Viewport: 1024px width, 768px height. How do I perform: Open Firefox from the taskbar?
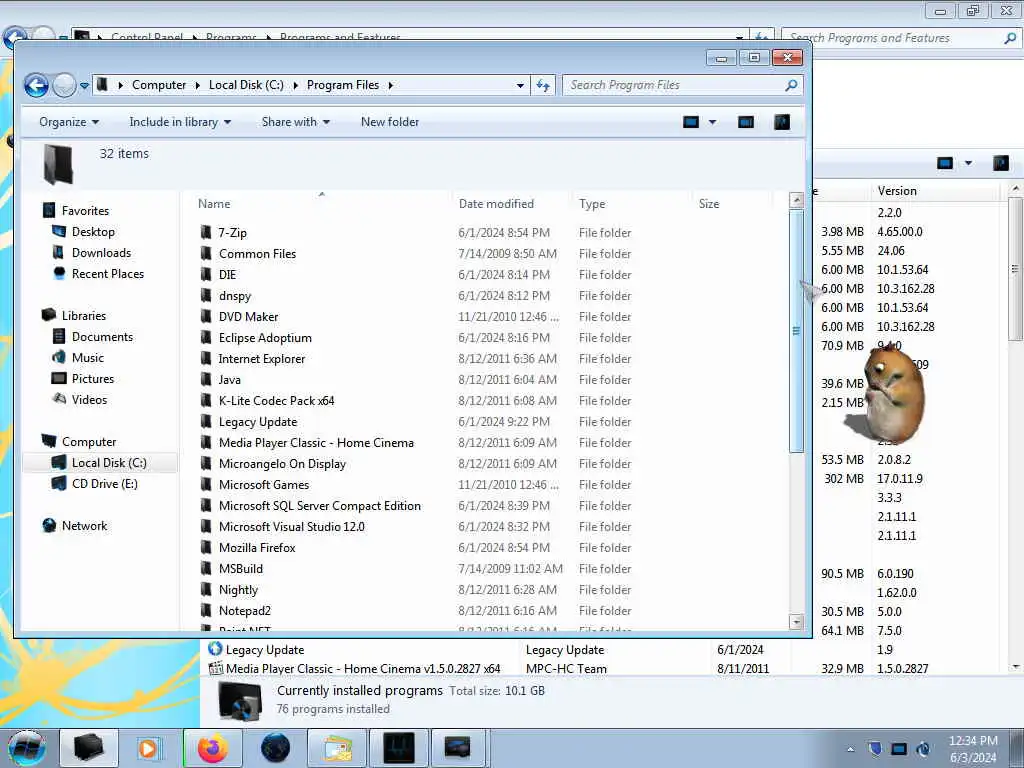pos(212,748)
